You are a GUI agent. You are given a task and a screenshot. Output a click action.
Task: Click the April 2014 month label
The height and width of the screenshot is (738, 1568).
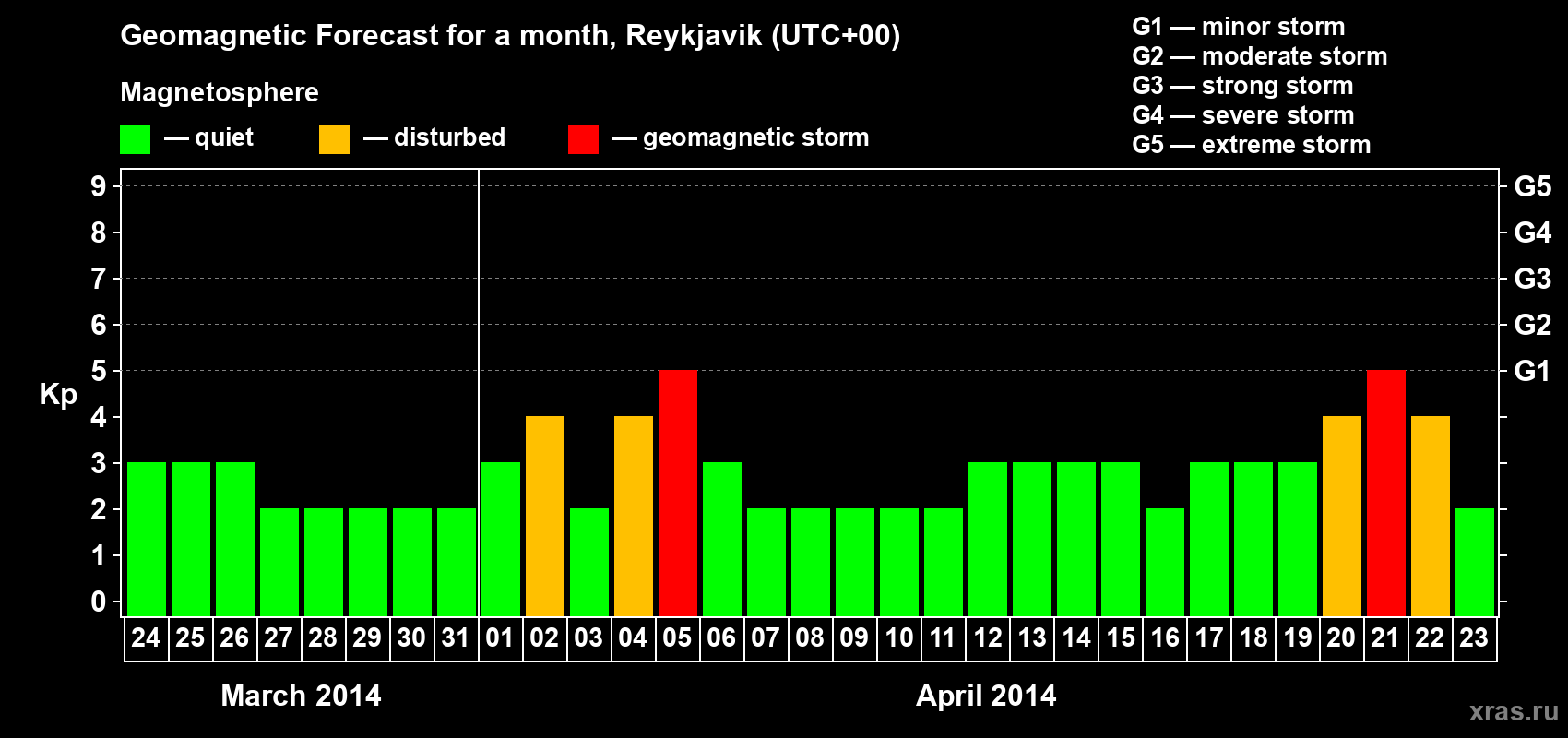click(x=986, y=696)
